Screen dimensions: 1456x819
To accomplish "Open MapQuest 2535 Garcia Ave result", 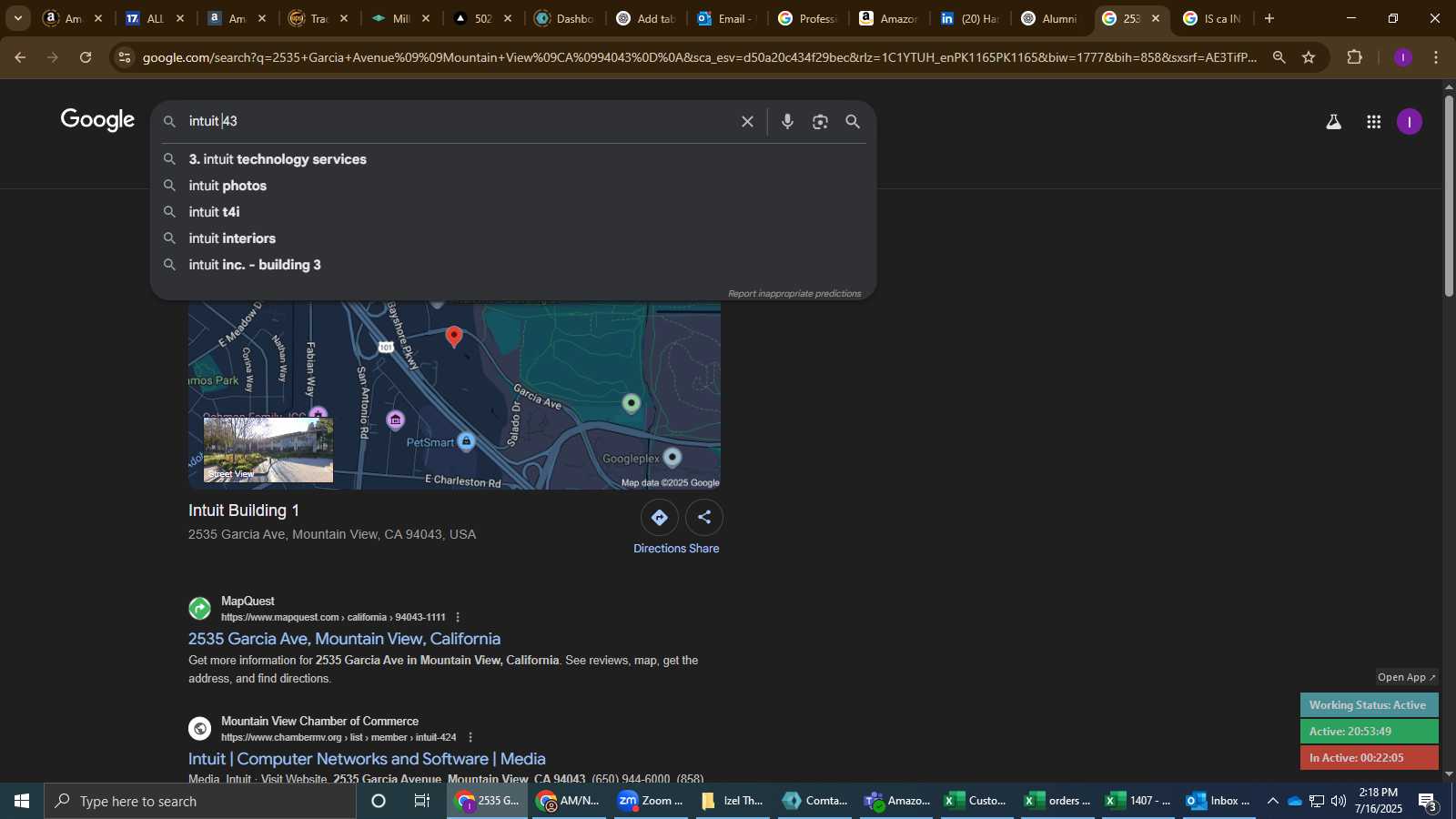I will pos(344,639).
